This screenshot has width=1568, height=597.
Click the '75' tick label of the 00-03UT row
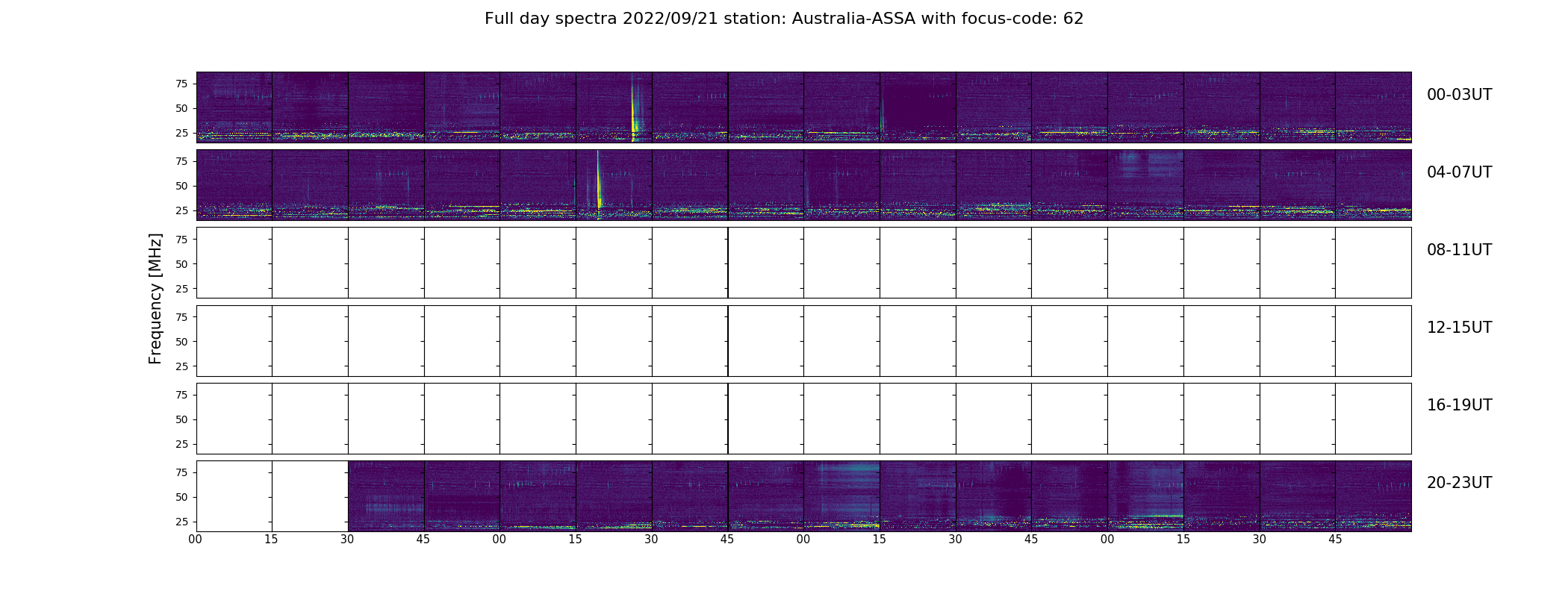181,84
